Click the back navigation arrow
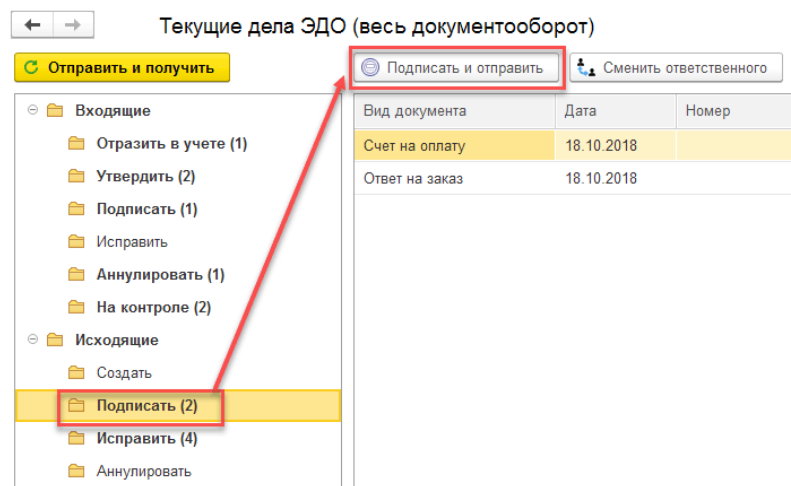 32,24
